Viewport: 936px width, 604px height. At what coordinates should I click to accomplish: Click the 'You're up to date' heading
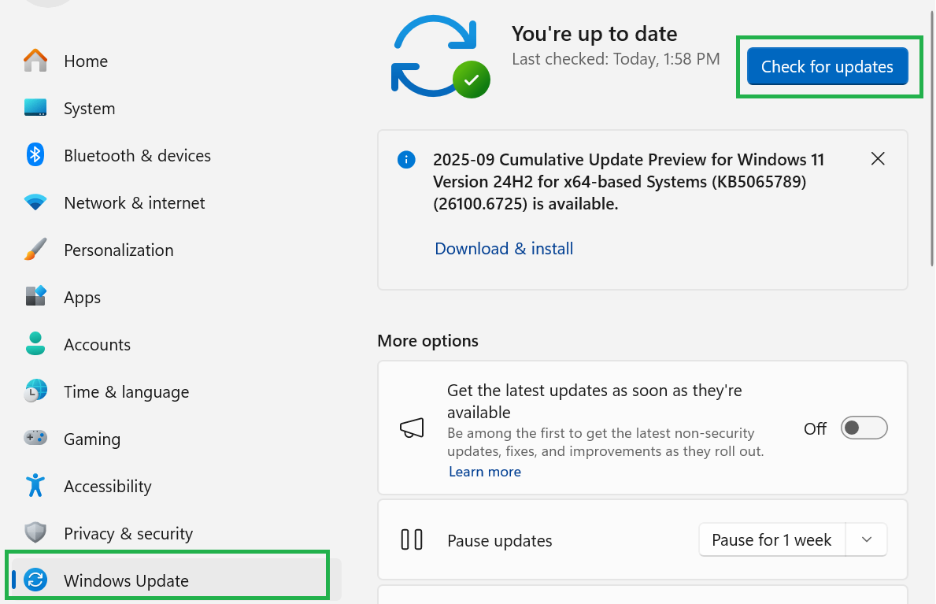[x=595, y=33]
